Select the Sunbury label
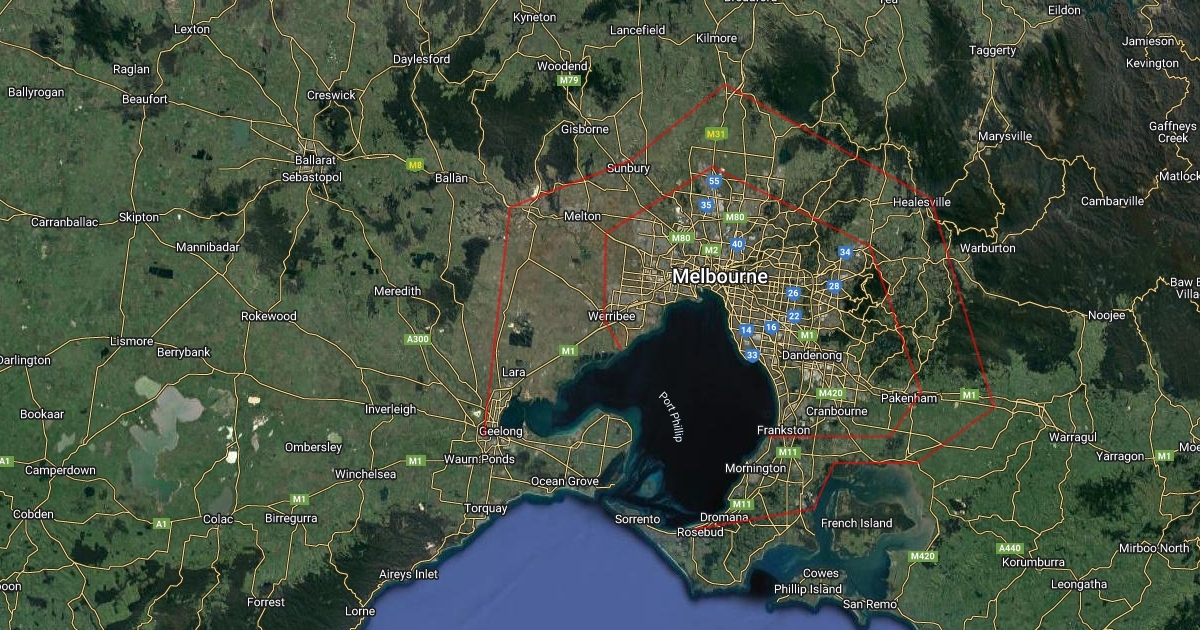Screen dimensions: 1200x630 point(629,168)
